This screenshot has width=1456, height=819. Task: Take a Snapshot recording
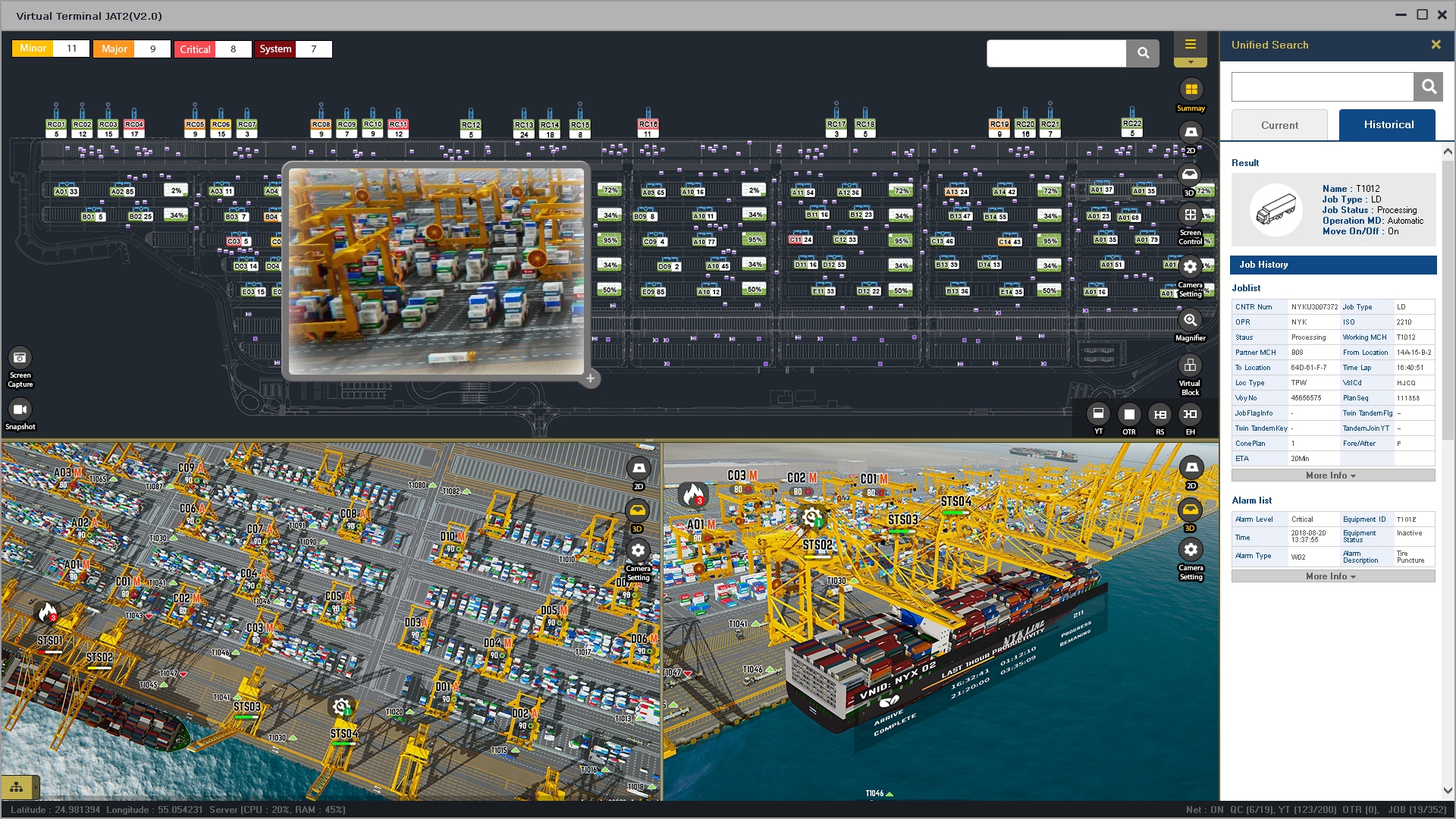coord(20,410)
